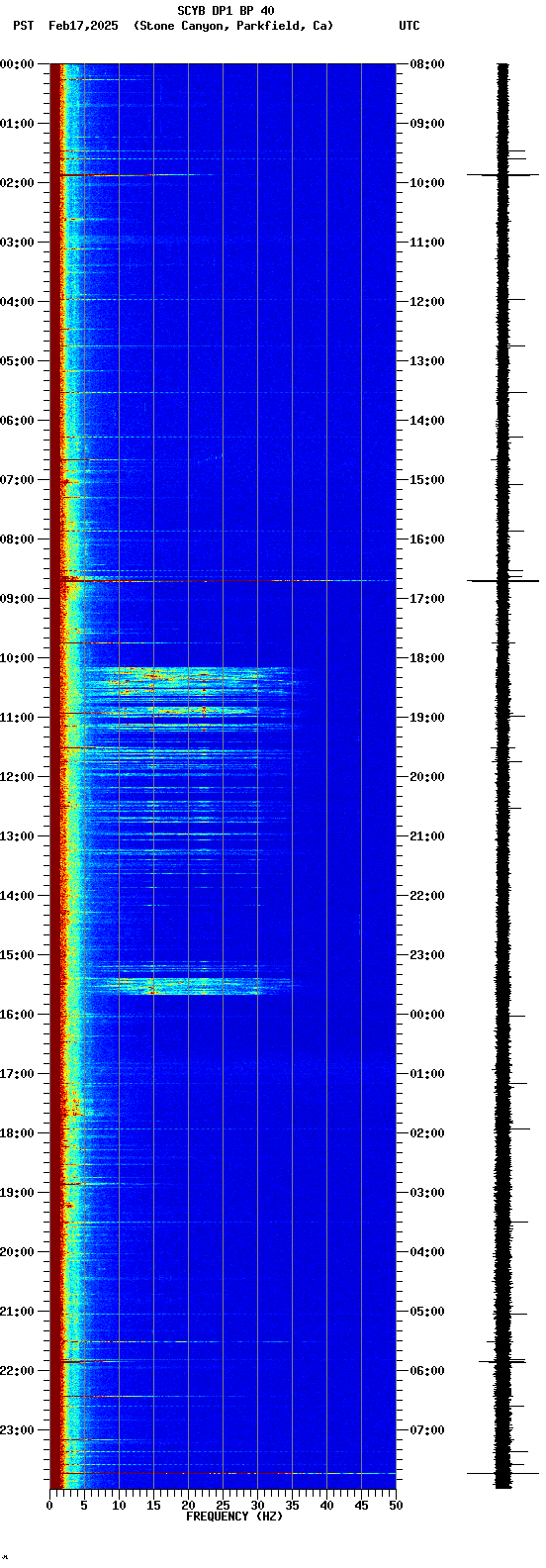Viewport: 546px width, 1568px height.
Task: Click the frequency axis value "50"
Action: [x=396, y=1506]
